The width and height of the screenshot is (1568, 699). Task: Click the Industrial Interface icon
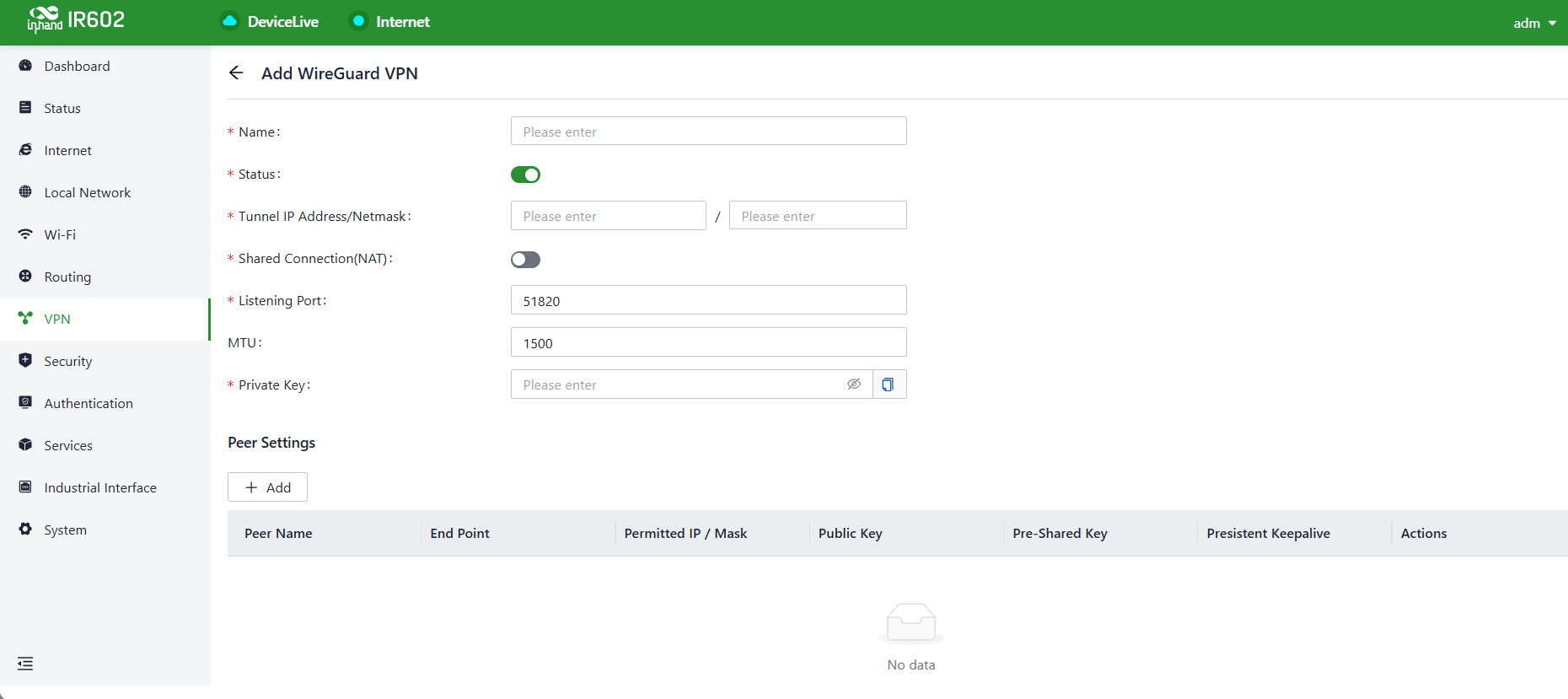coord(25,487)
